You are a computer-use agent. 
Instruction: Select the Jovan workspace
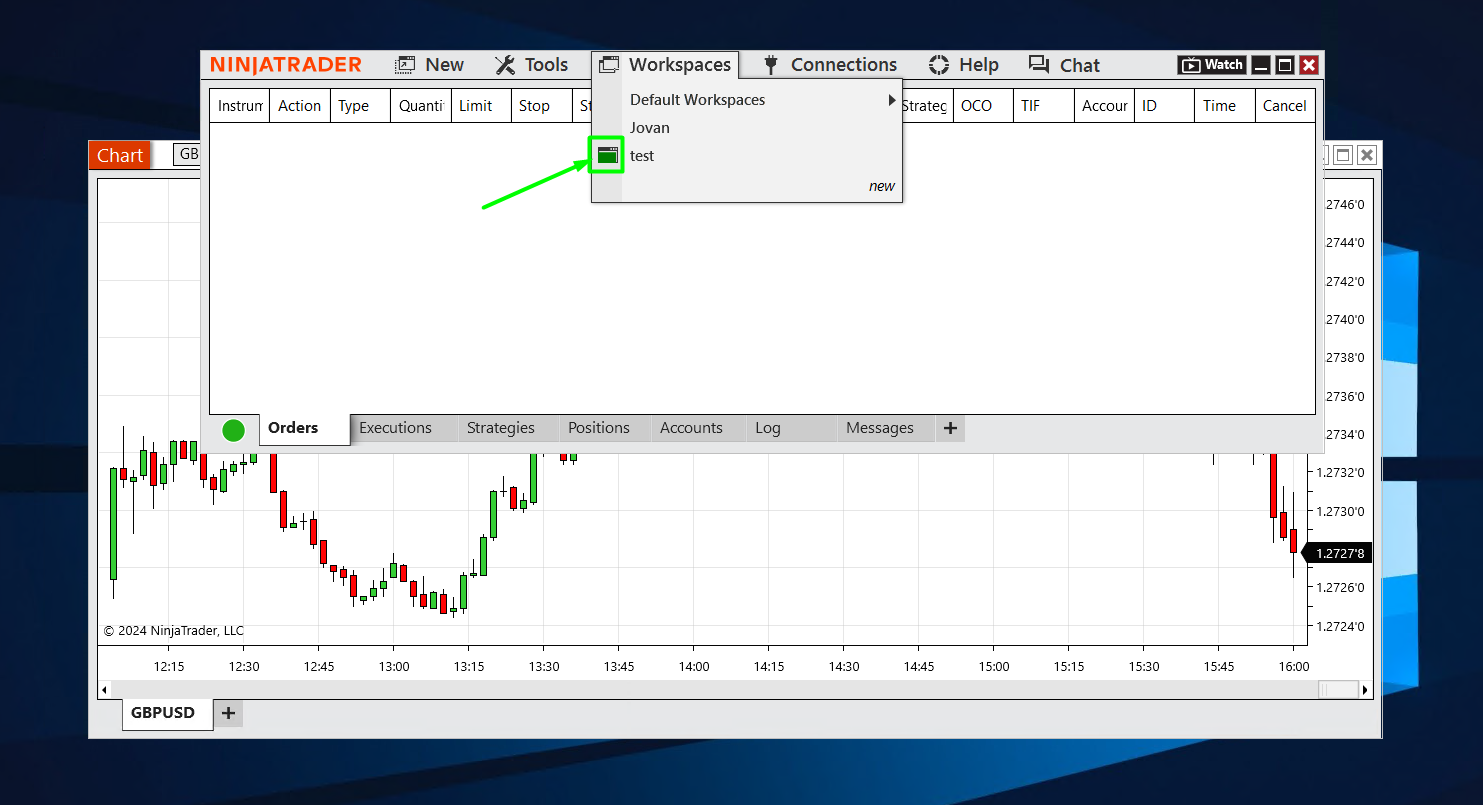(650, 128)
